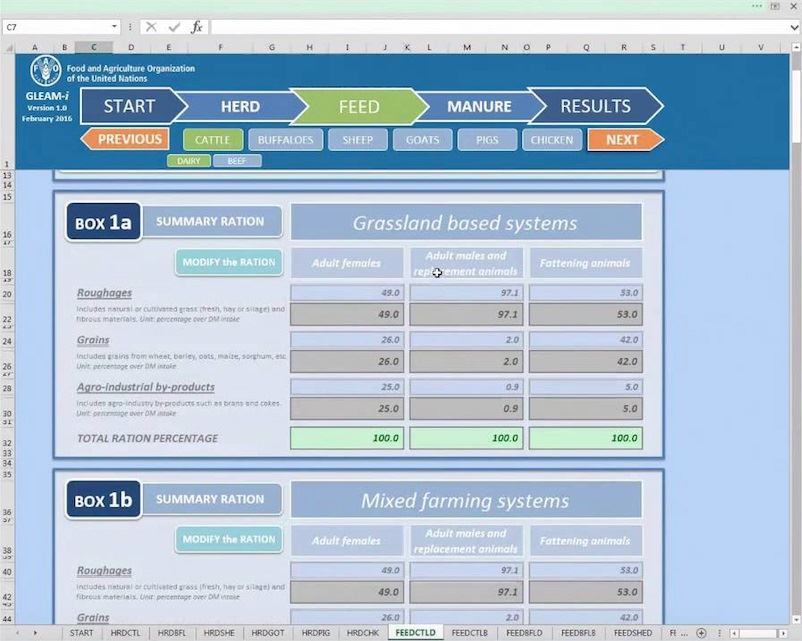Viewport: 802px width, 641px height.
Task: Click the sheet tab scroll-right arrow
Action: point(37,633)
